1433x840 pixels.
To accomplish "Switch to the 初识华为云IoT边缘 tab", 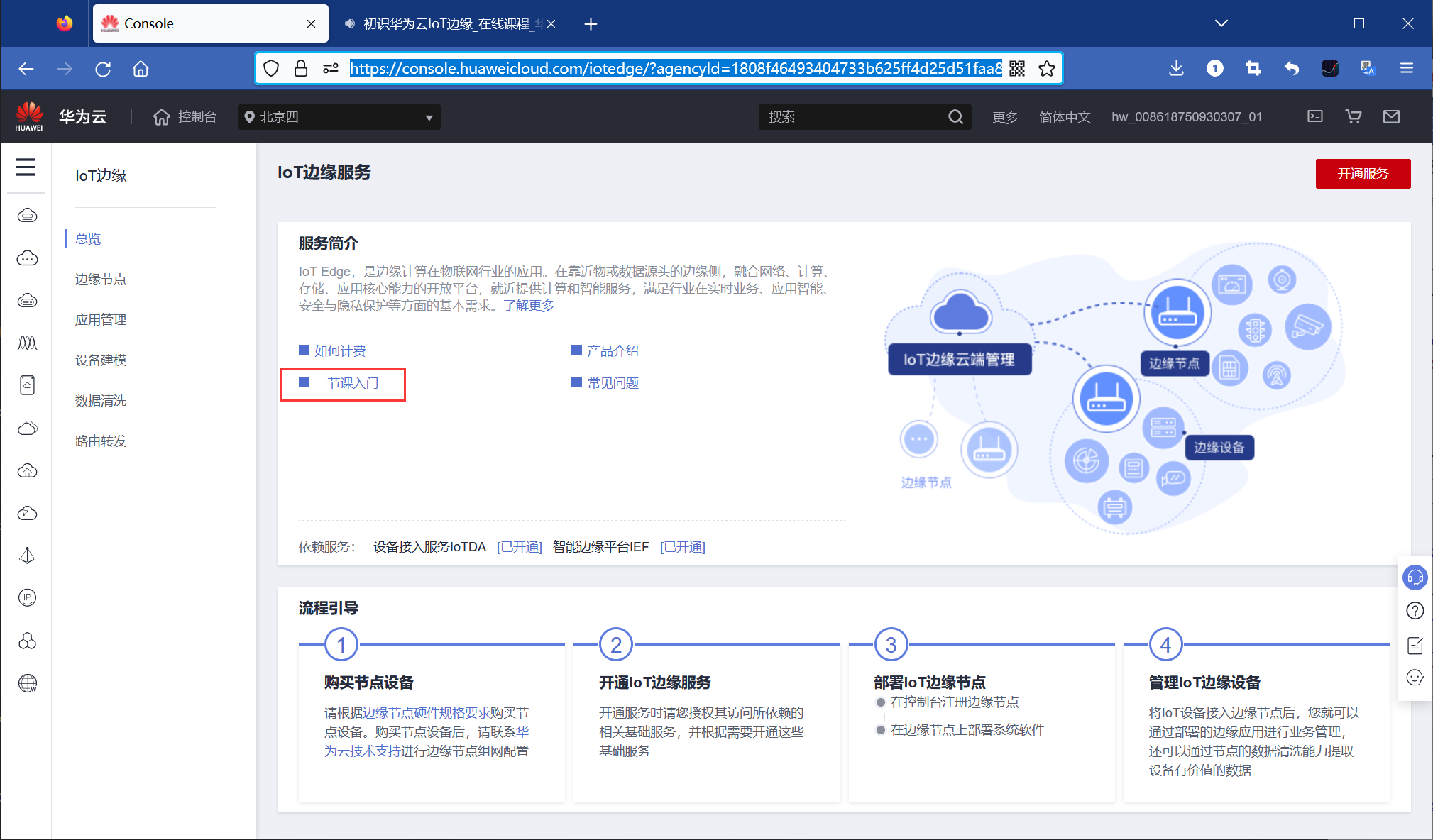I will [x=447, y=23].
